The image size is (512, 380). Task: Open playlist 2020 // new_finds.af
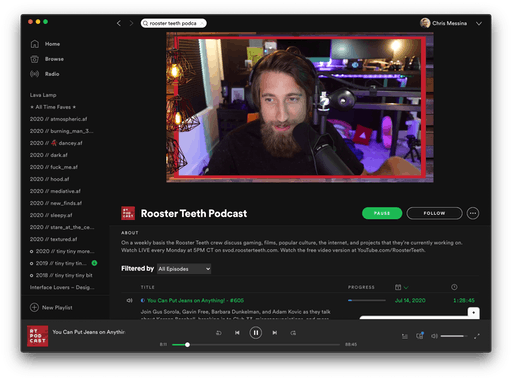(56, 203)
